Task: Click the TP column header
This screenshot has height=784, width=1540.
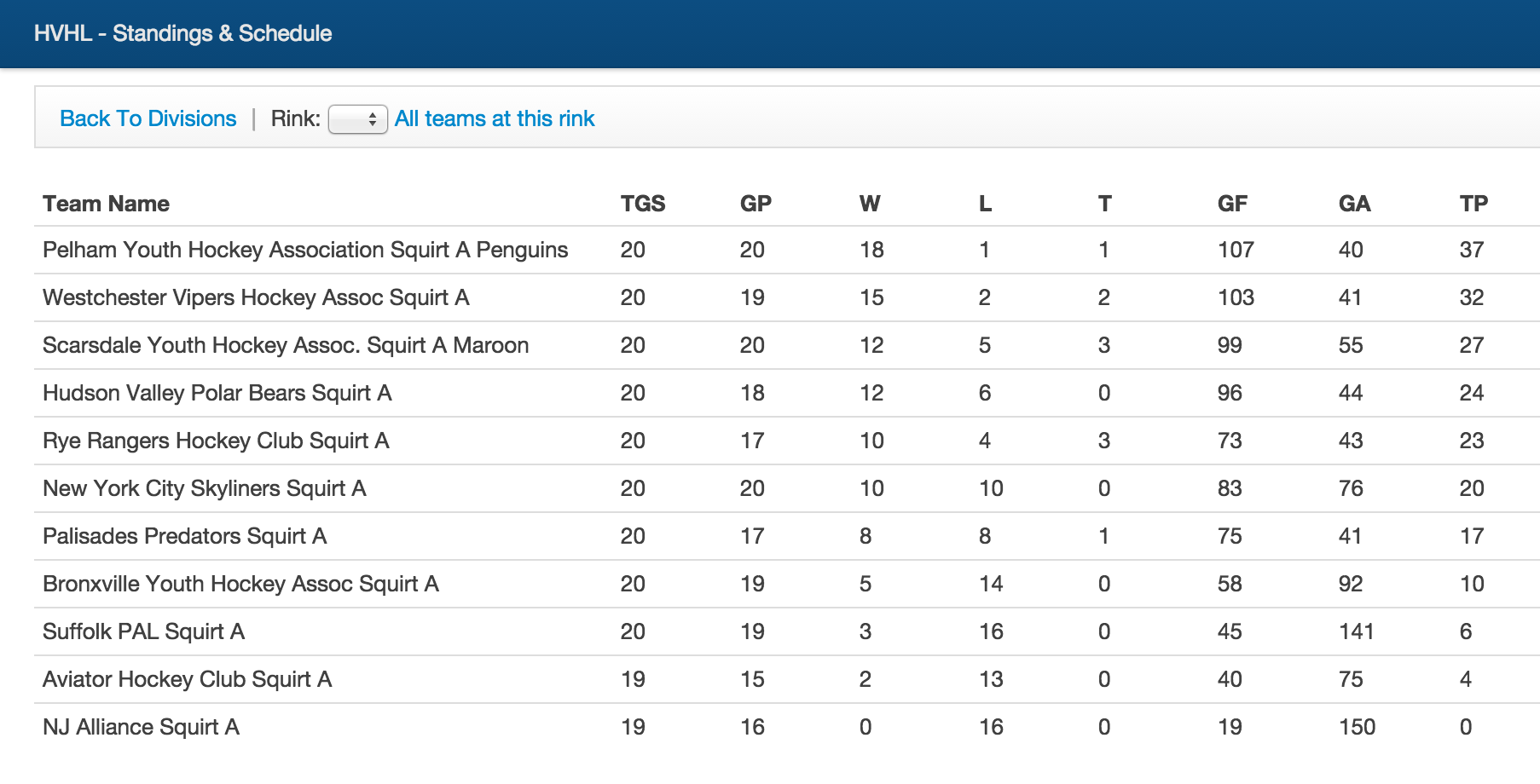Action: [1473, 204]
